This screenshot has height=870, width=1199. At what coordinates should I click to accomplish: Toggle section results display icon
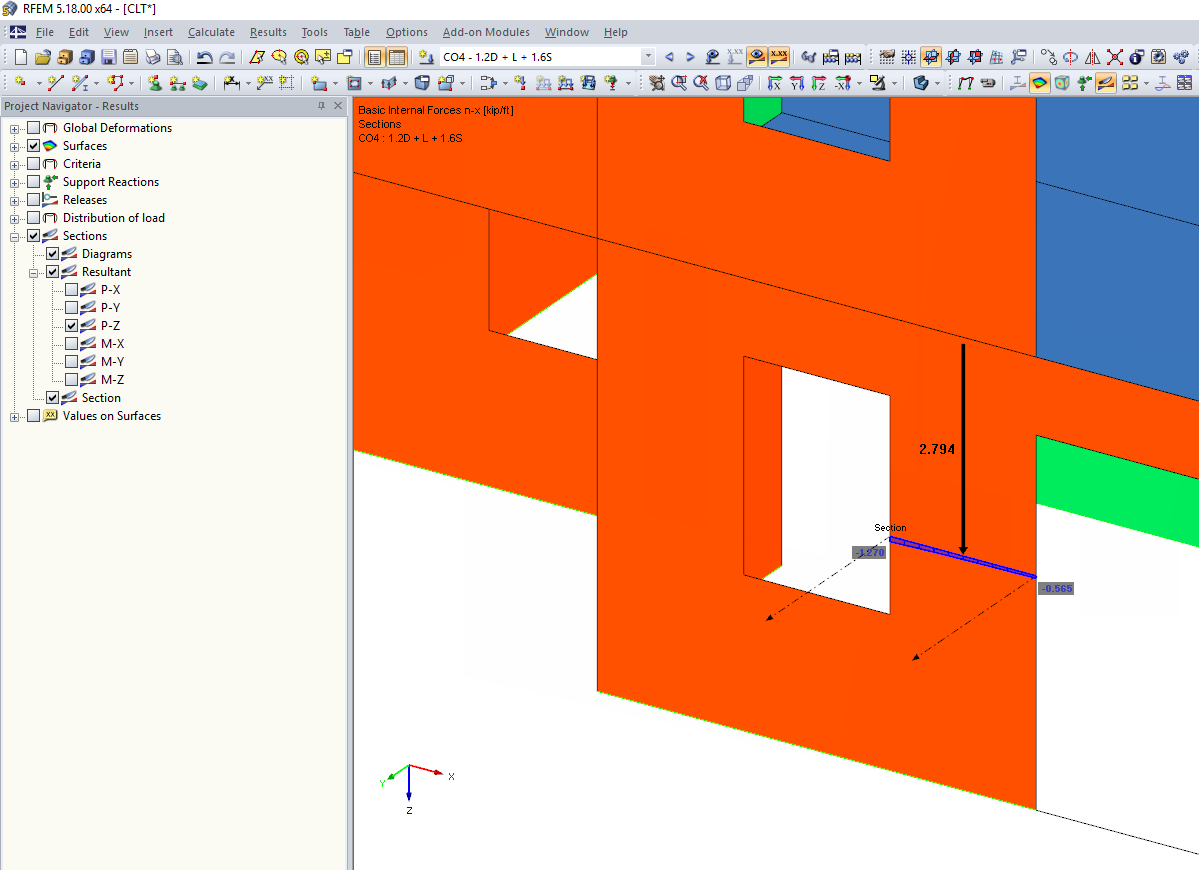click(1106, 83)
